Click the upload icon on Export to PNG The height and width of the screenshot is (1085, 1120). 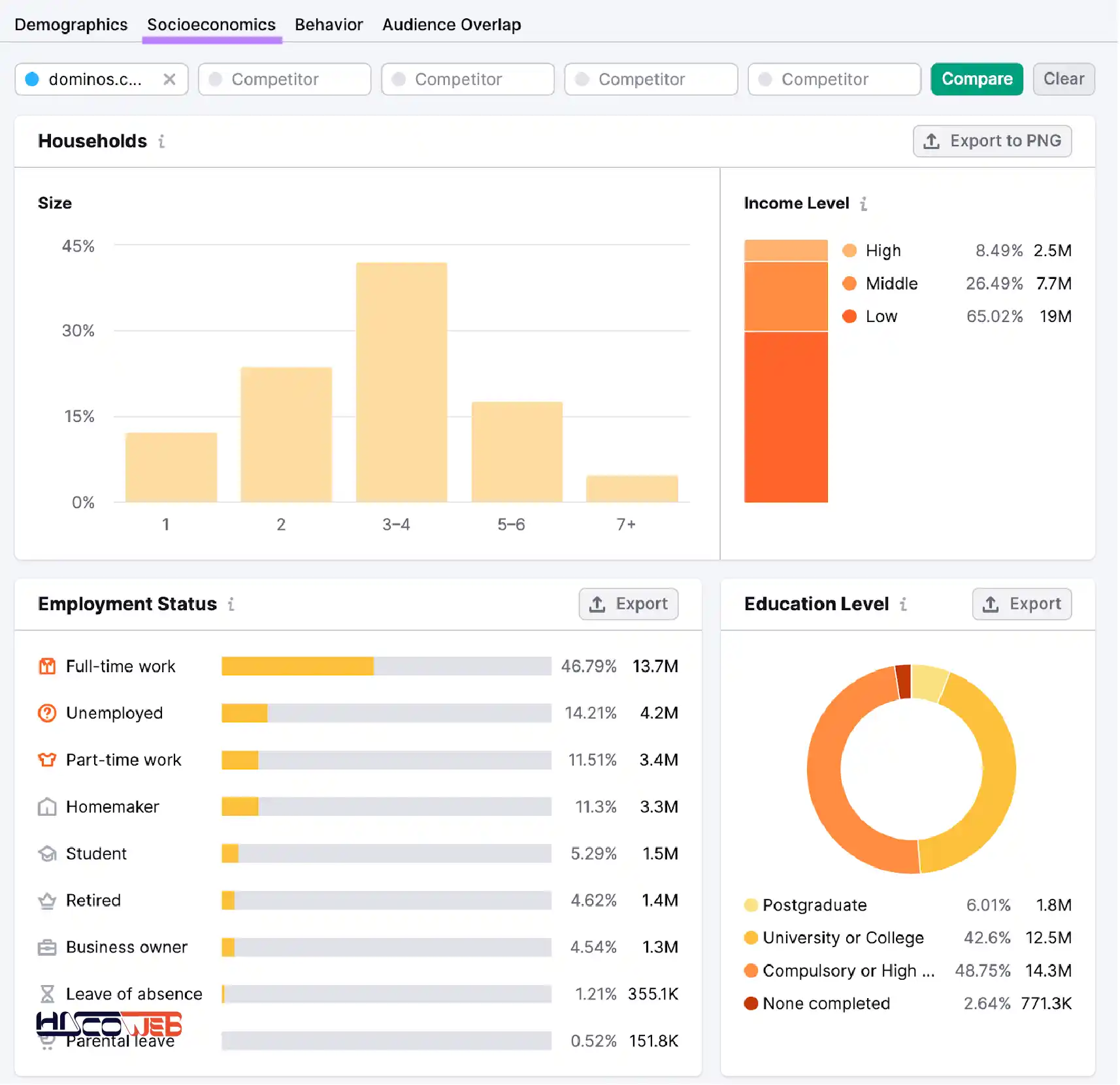pos(931,141)
